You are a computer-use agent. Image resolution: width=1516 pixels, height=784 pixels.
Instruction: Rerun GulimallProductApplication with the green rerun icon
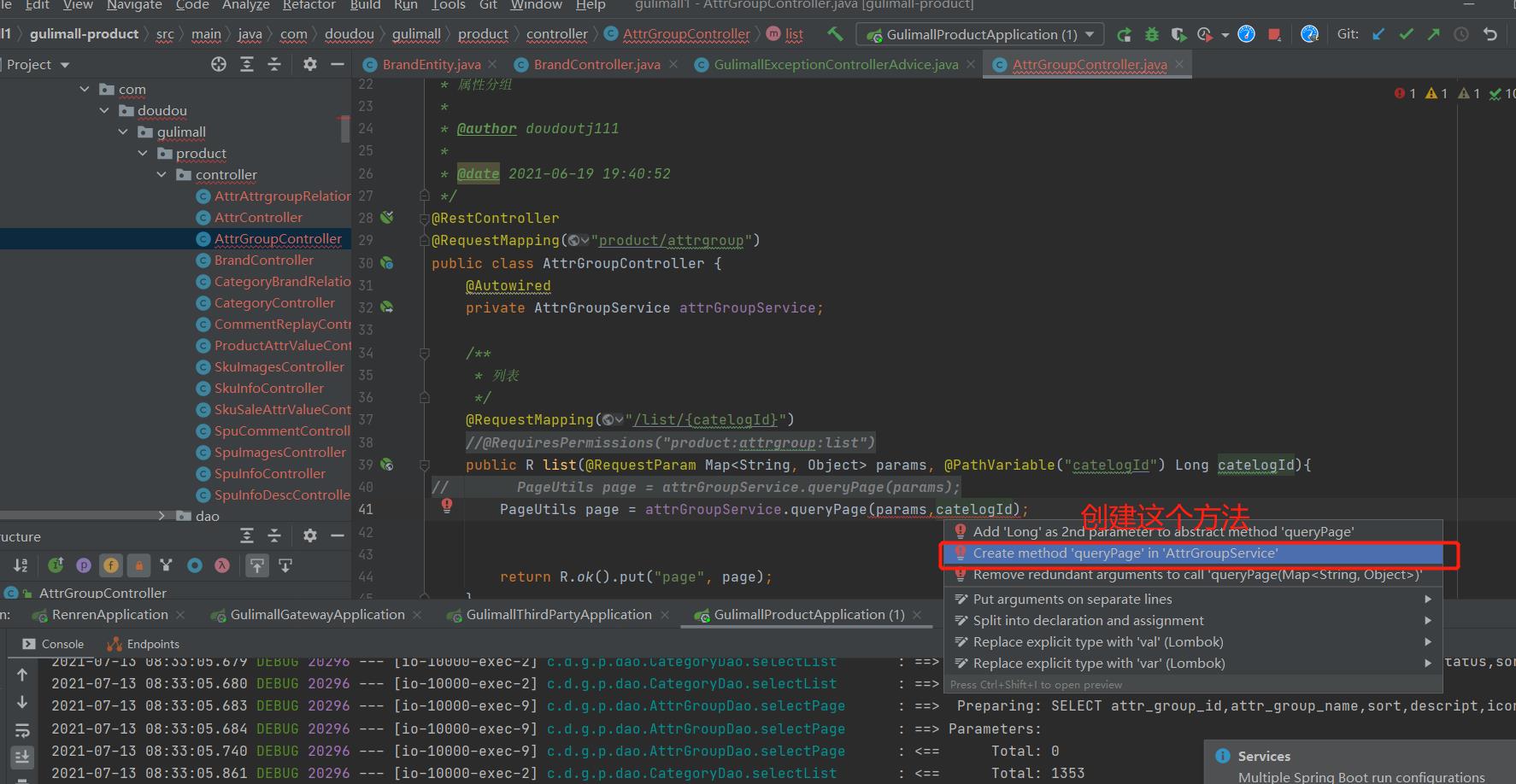point(1125,34)
